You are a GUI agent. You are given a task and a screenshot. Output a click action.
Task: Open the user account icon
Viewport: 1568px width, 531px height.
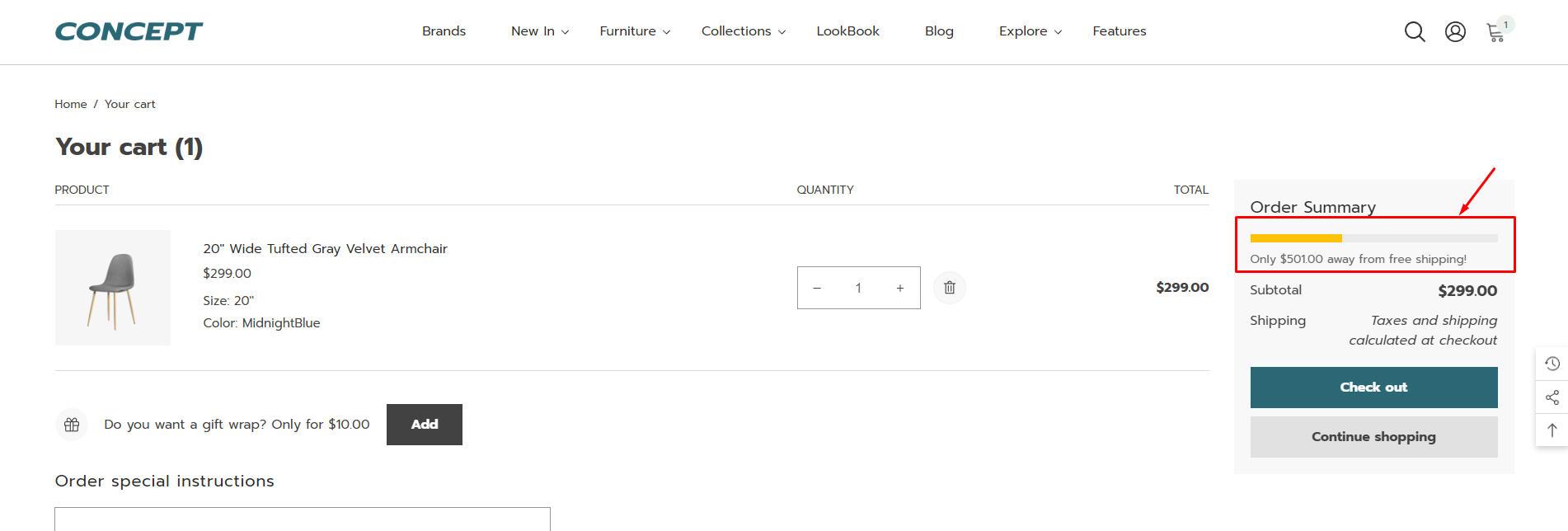[1455, 31]
